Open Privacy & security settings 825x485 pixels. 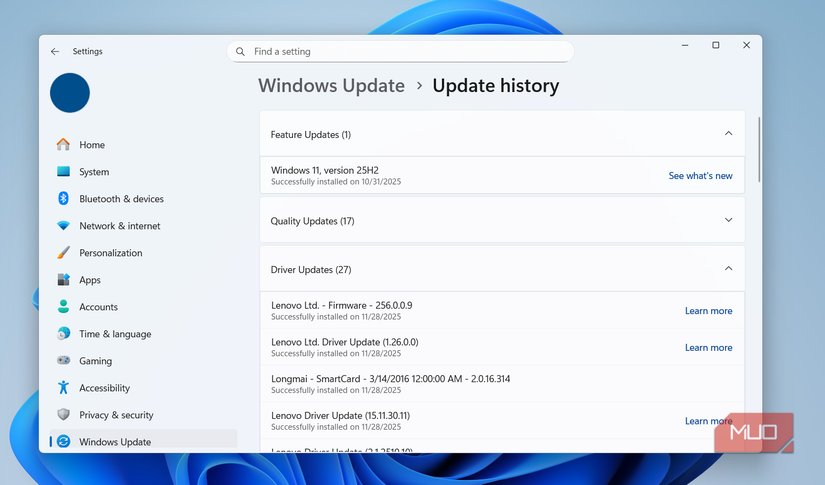116,415
